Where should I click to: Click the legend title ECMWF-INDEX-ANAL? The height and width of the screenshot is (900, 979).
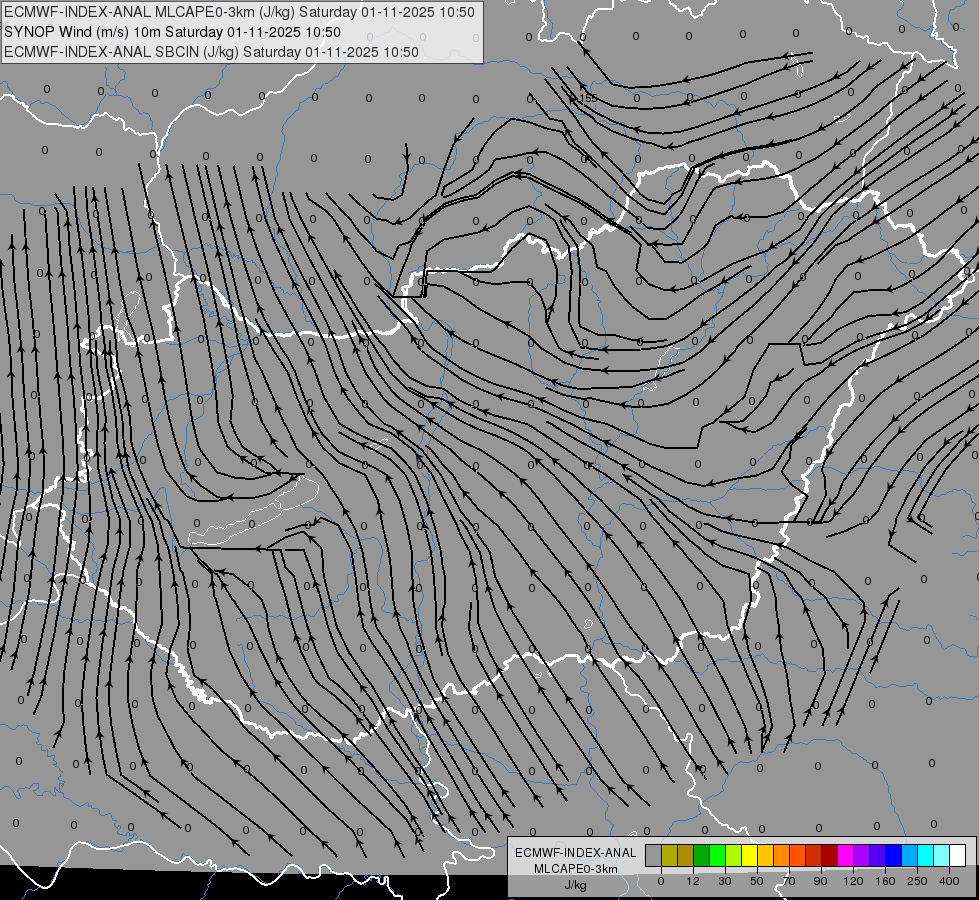coord(576,853)
